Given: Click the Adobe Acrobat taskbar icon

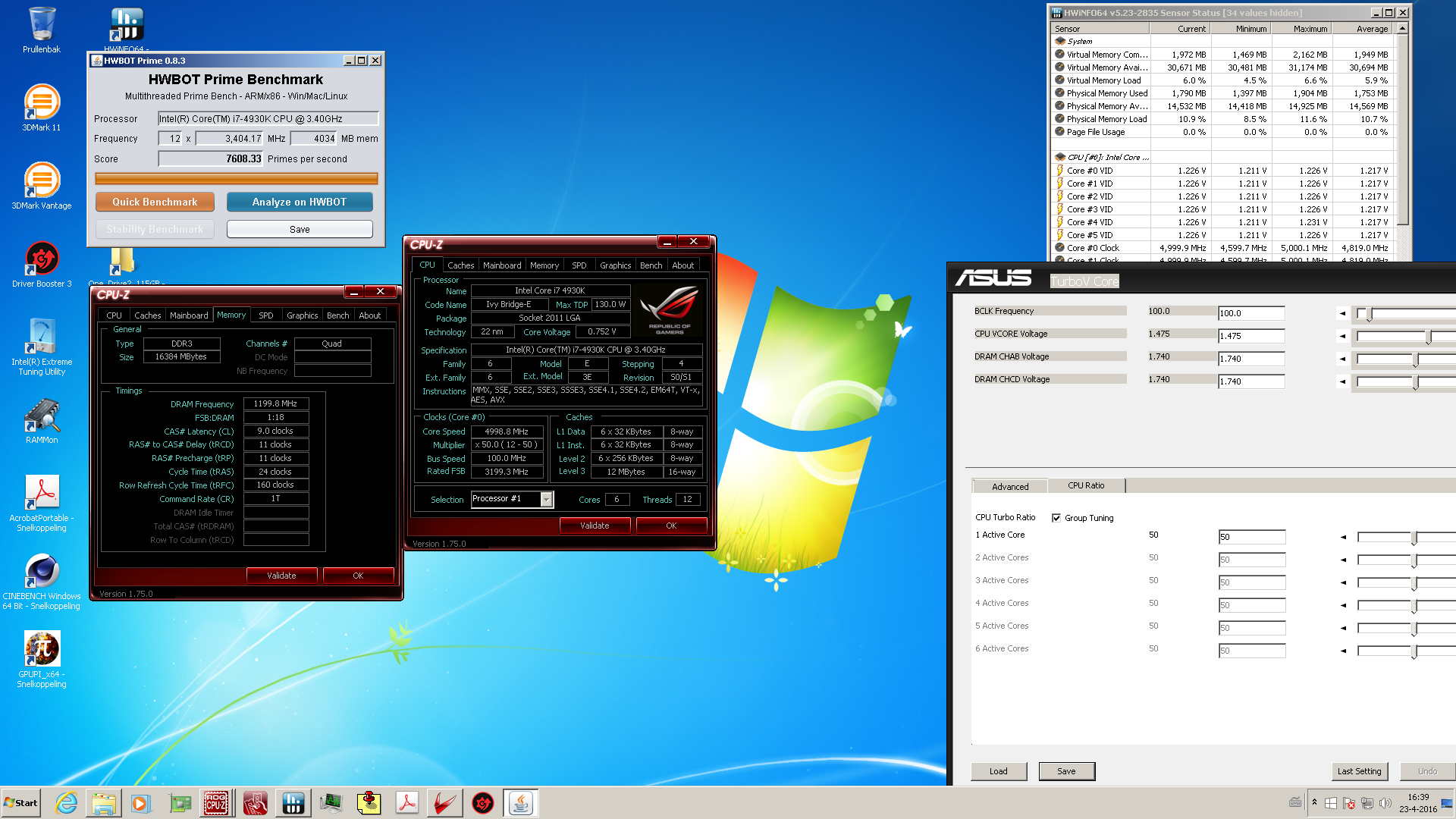Looking at the screenshot, I should pos(407,803).
